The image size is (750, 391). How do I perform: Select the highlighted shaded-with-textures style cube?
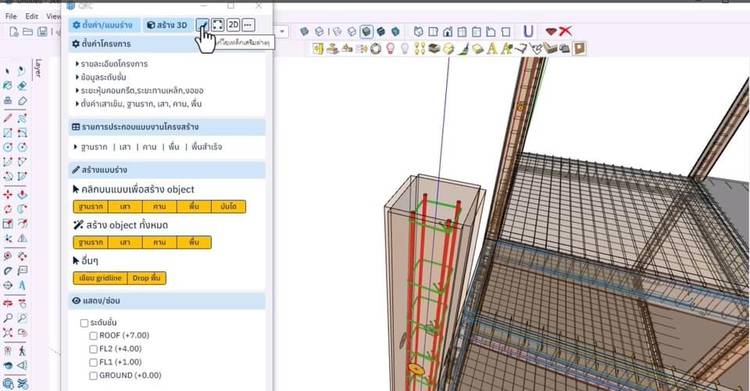click(x=366, y=32)
